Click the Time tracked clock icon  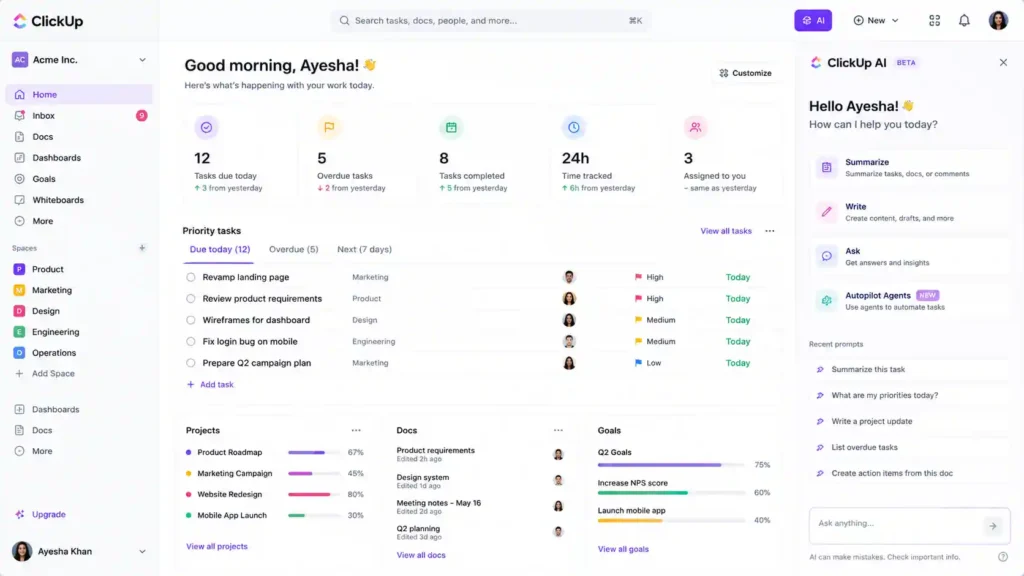[573, 127]
